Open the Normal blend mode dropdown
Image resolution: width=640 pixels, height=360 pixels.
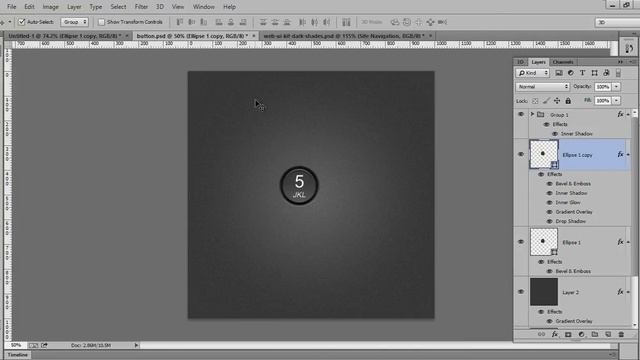542,87
